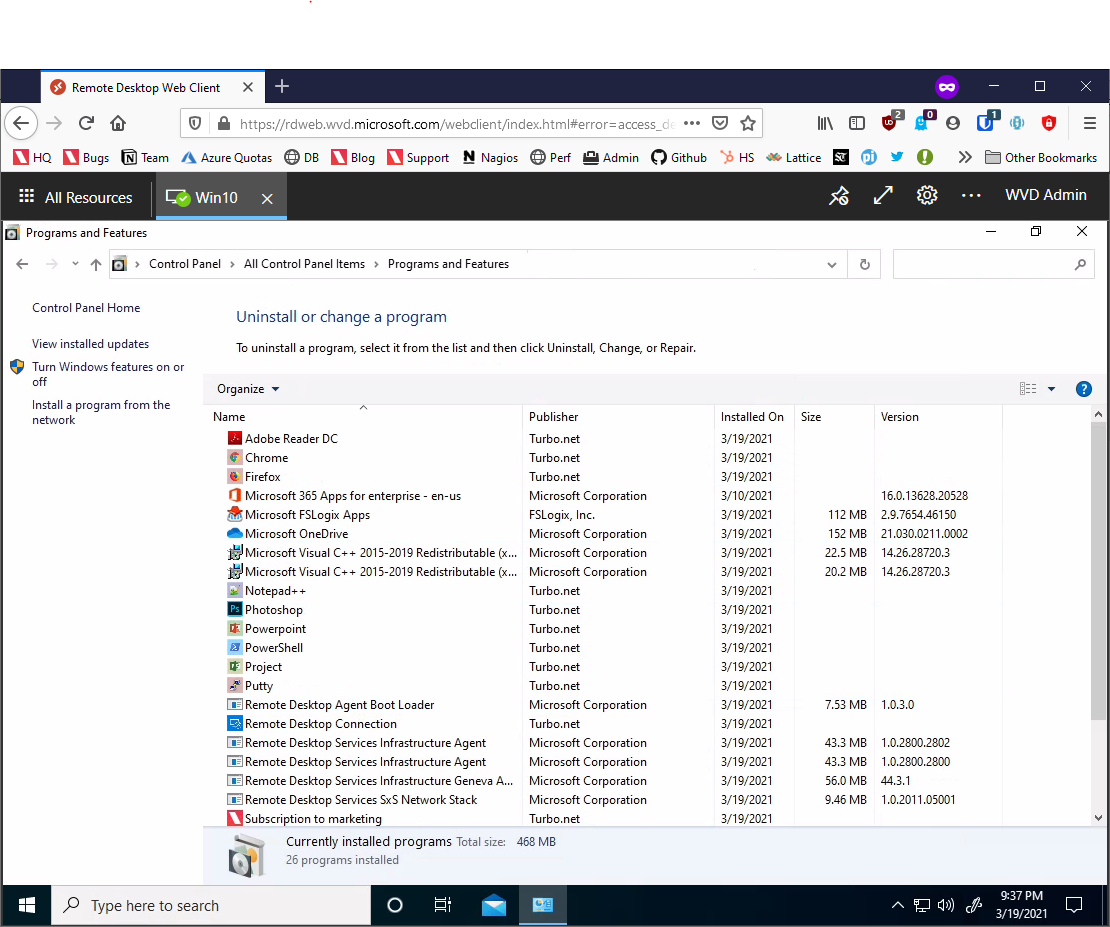Click the unpin icon in the web client bar
The image size is (1110, 927).
tap(839, 196)
